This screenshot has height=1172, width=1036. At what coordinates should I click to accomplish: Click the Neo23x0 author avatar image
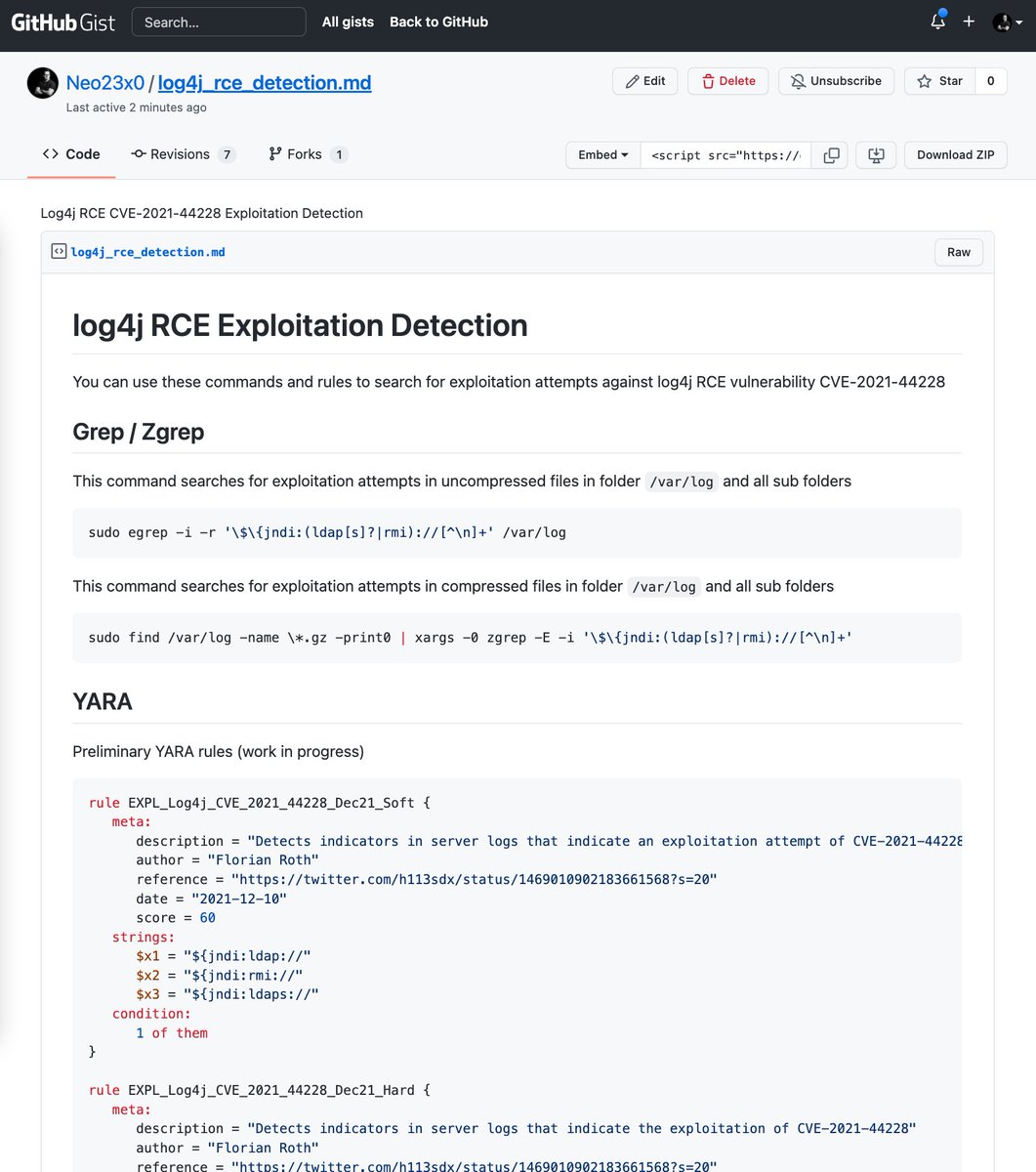pyautogui.click(x=43, y=83)
